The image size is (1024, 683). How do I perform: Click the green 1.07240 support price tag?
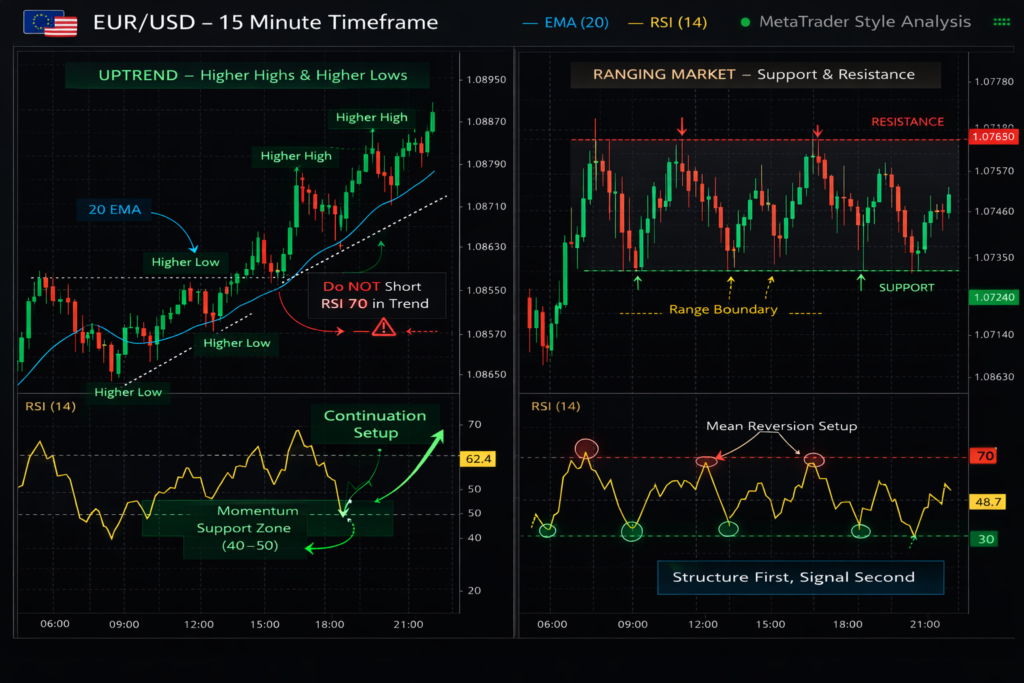coord(990,297)
